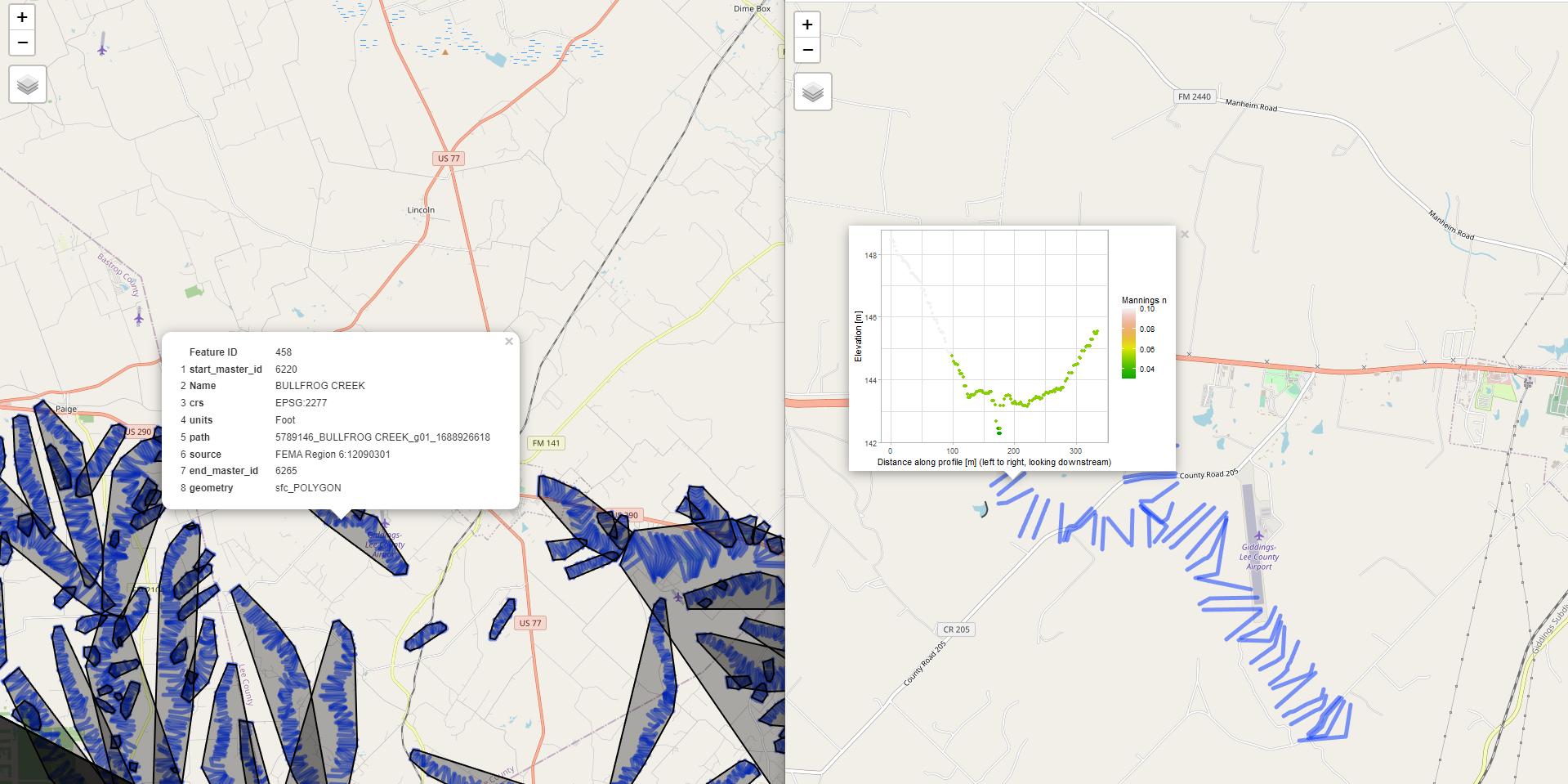Click the US 77 shield at bottom of left map

pos(530,623)
